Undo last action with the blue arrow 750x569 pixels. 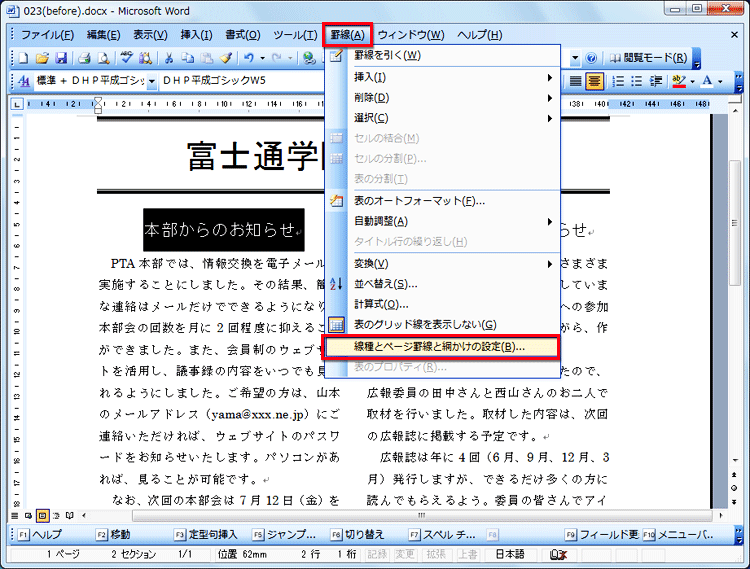click(x=249, y=58)
